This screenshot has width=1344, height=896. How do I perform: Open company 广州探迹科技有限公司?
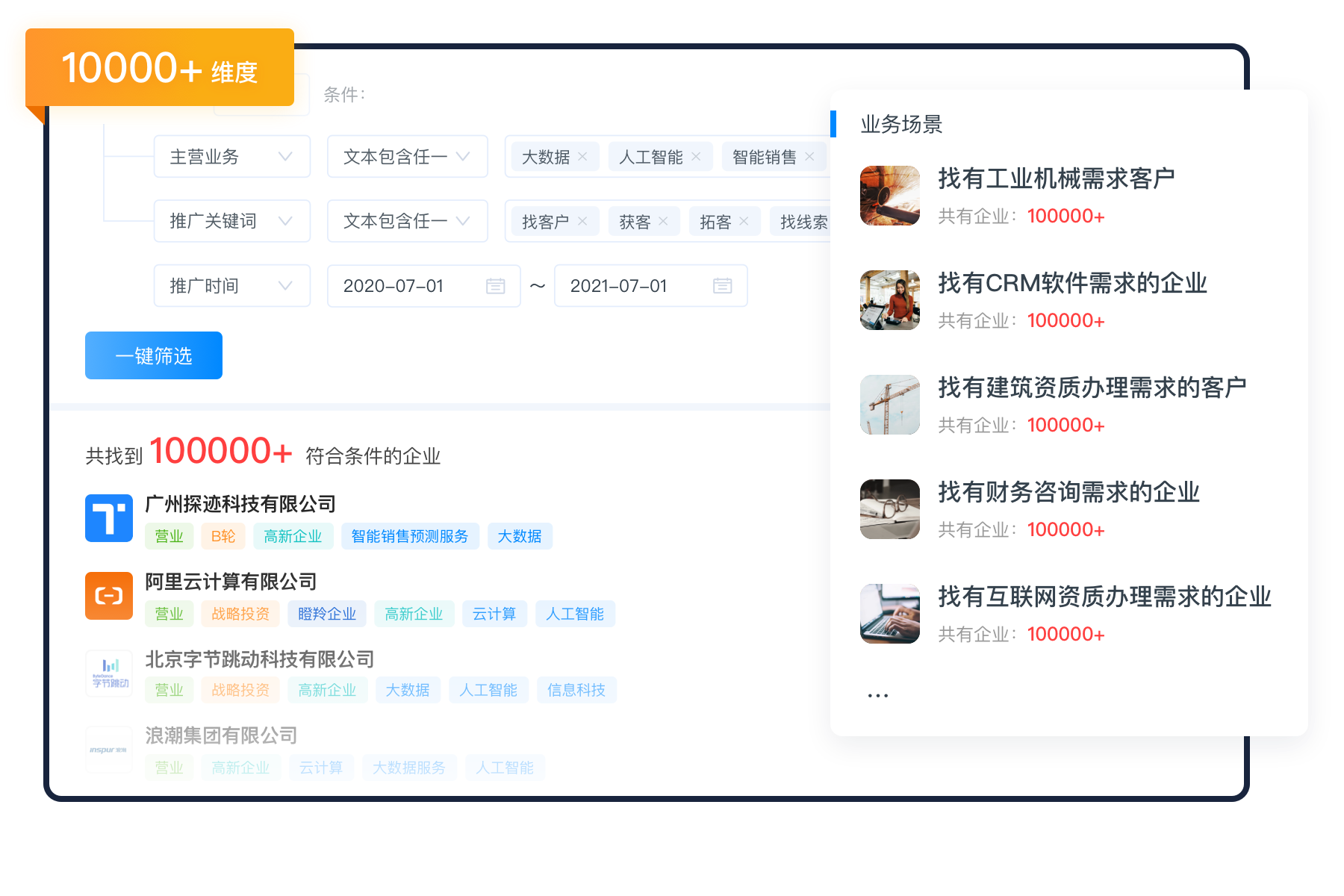pyautogui.click(x=240, y=505)
